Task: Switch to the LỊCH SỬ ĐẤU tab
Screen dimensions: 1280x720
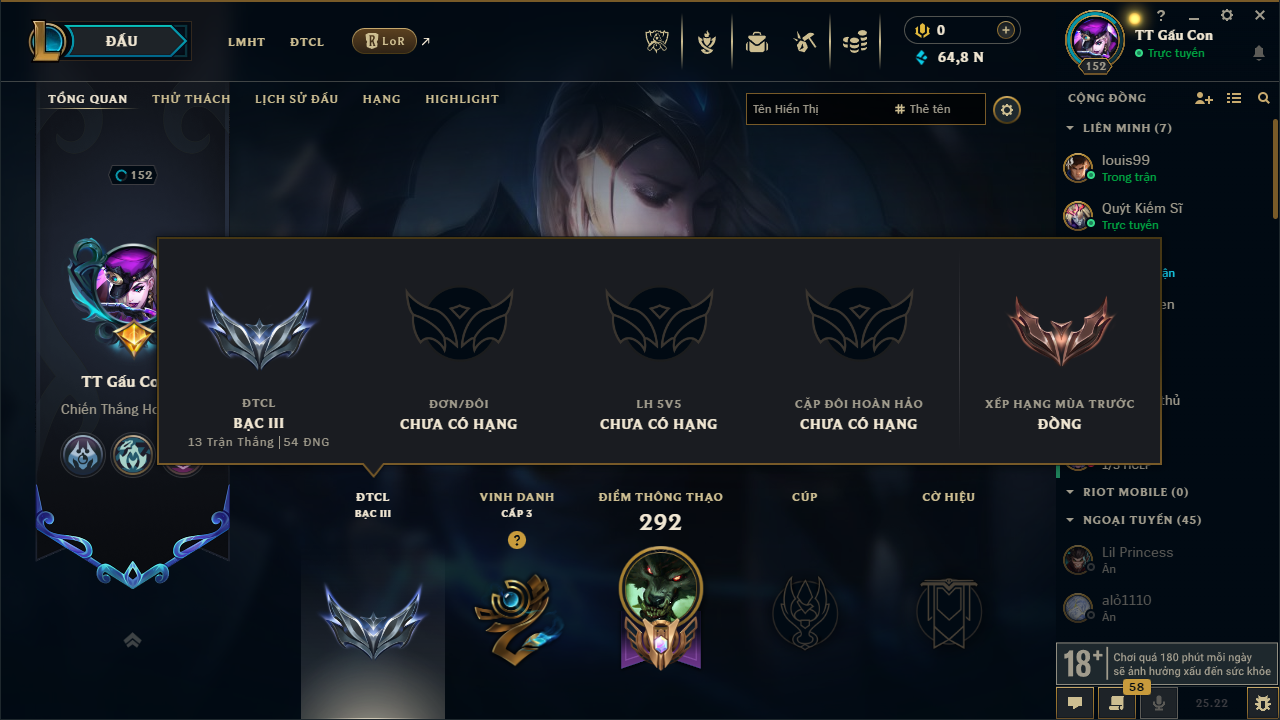Action: tap(296, 99)
